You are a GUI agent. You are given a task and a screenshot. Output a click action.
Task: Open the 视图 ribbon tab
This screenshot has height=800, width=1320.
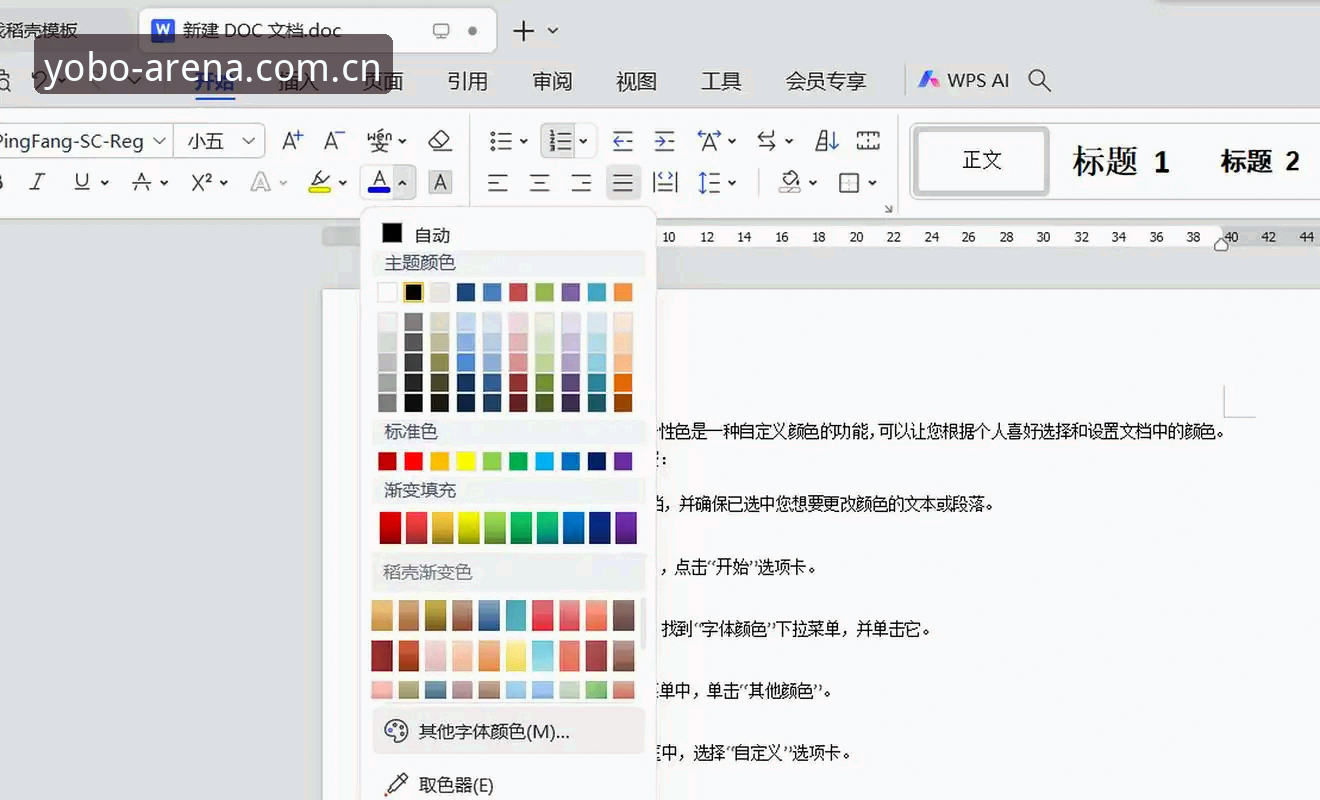636,81
